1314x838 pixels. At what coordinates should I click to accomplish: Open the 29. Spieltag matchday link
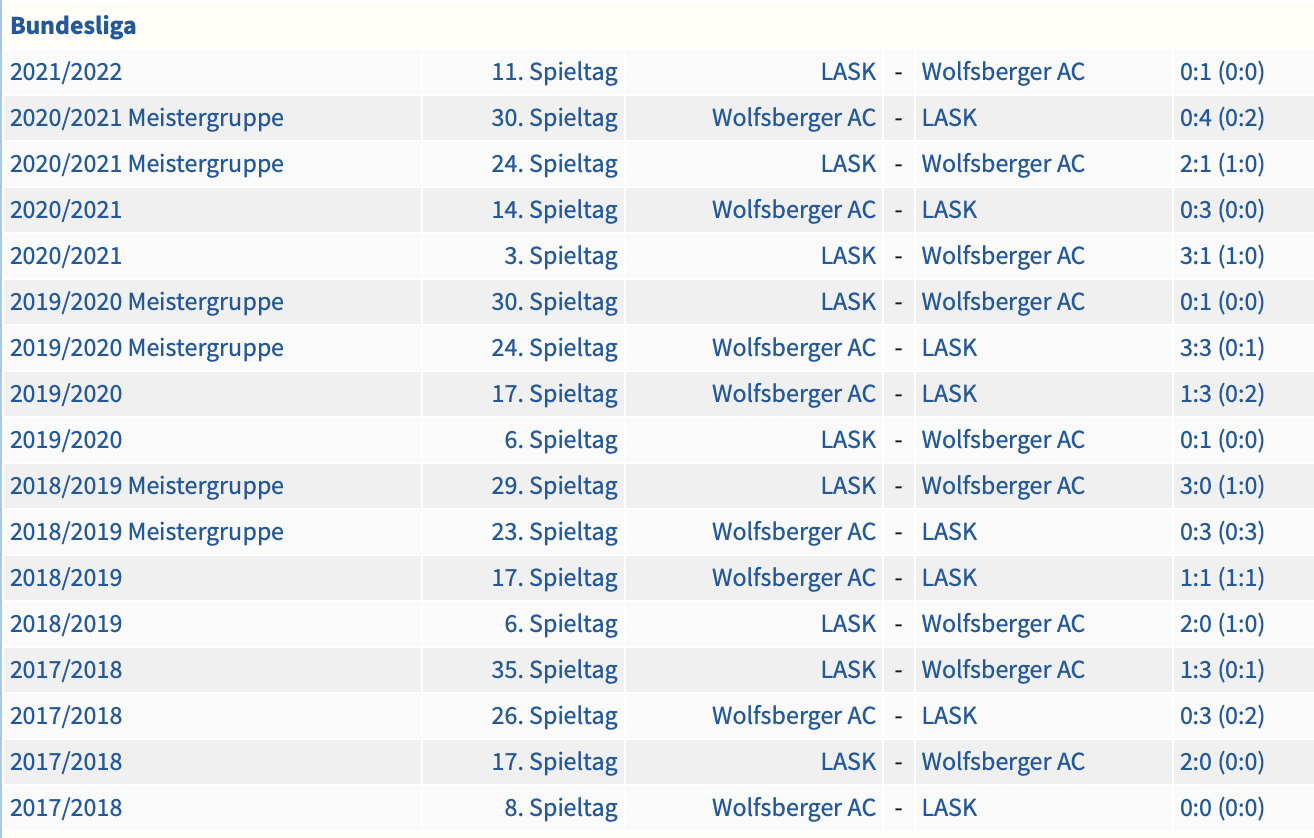554,486
